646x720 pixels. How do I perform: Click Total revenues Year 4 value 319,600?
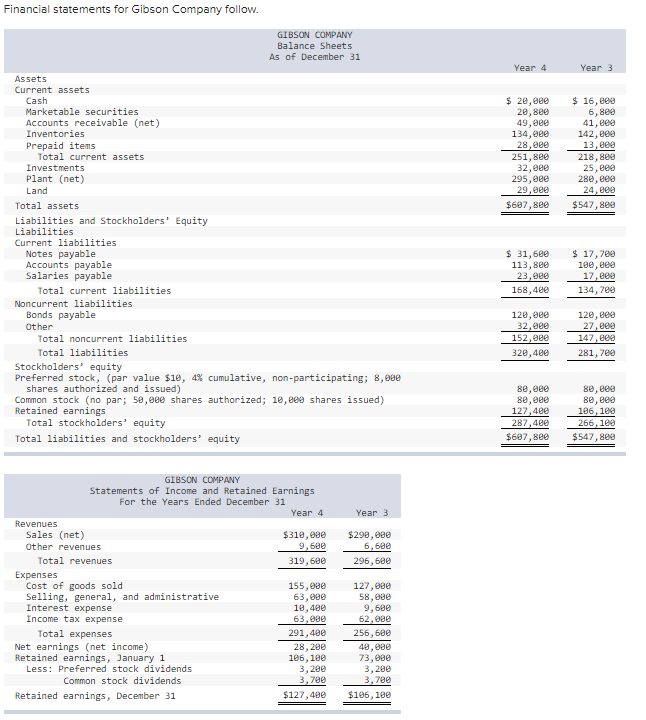307,561
